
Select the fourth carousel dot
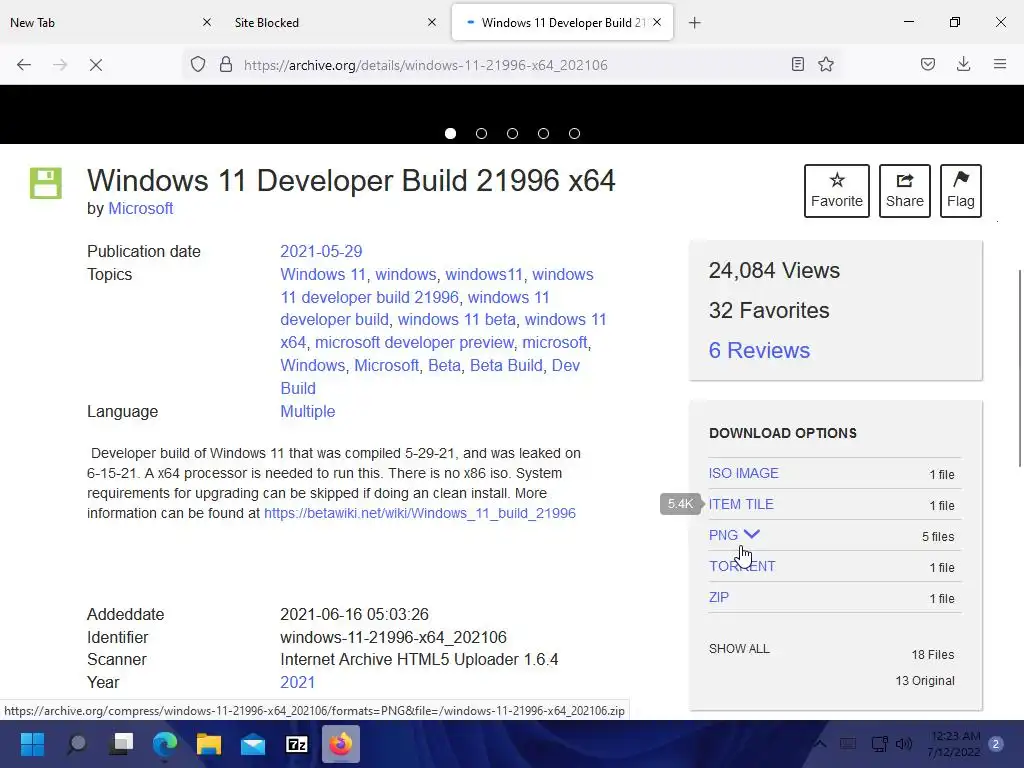point(543,133)
